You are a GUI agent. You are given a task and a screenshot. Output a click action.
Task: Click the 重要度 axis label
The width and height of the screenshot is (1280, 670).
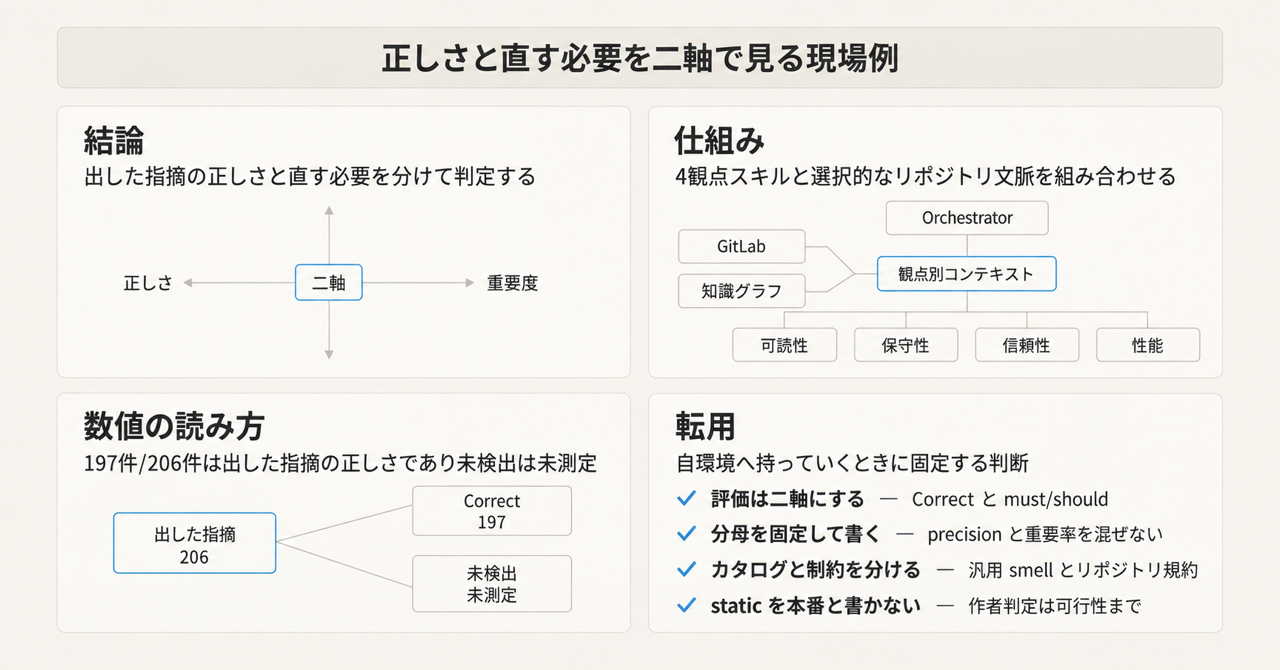(x=513, y=283)
